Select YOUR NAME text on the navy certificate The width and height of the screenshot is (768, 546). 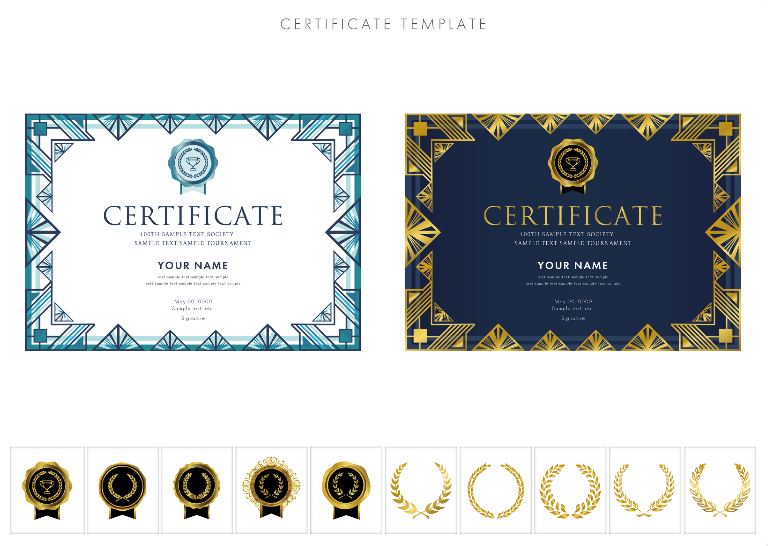click(573, 265)
